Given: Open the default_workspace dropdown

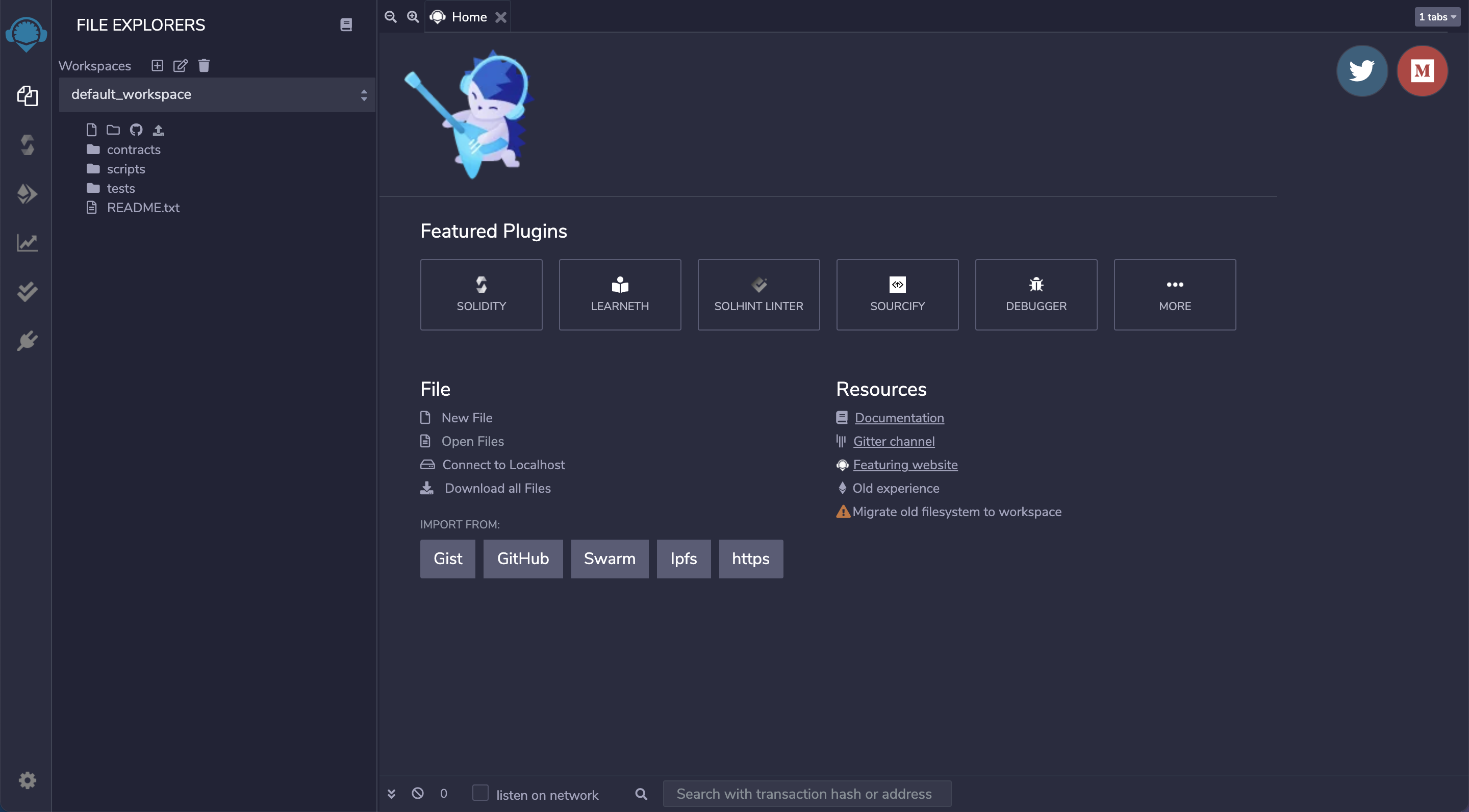Looking at the screenshot, I should [x=217, y=95].
